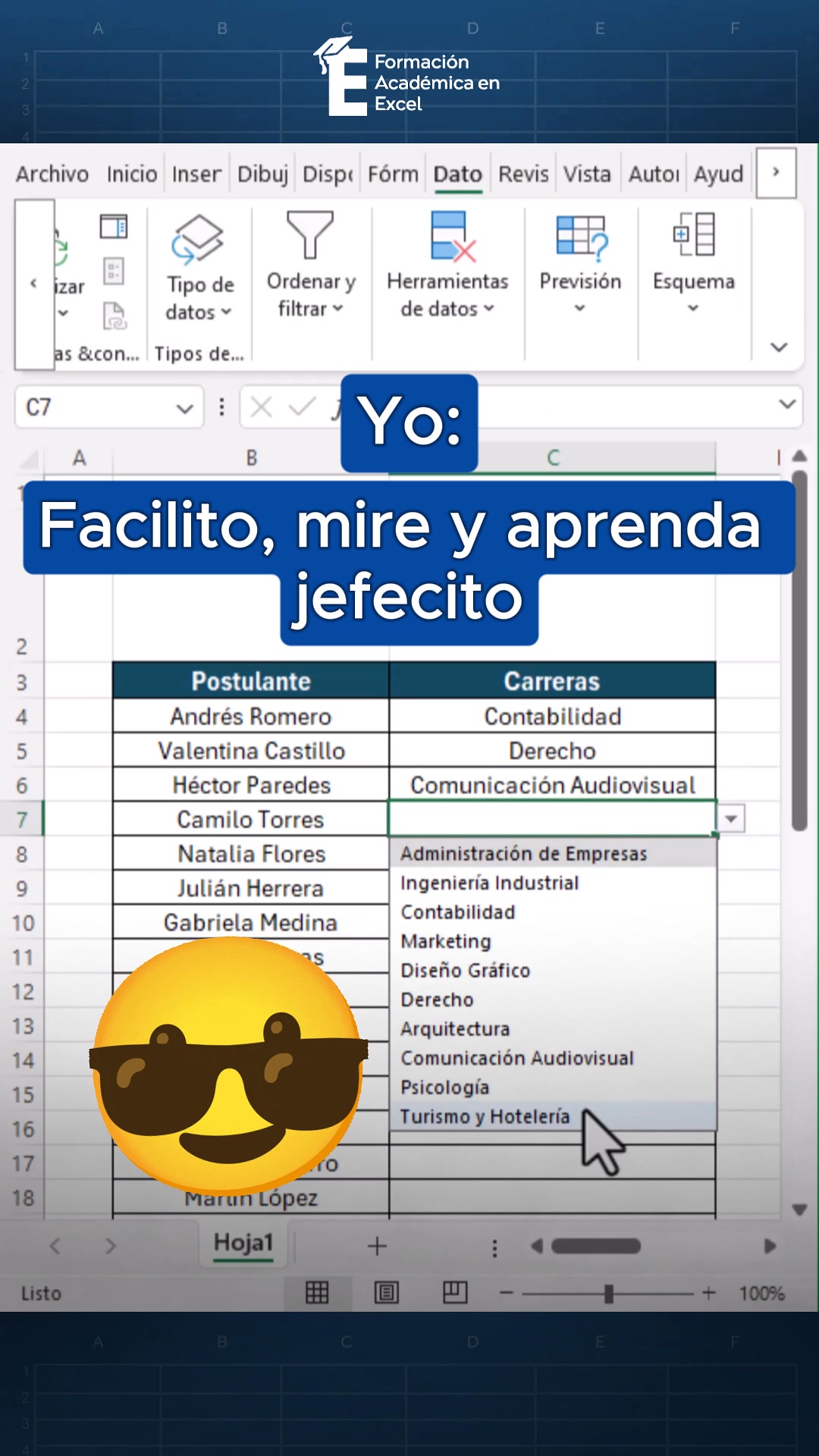The width and height of the screenshot is (819, 1456).
Task: Confirm entry with the checkmark icon
Action: pyautogui.click(x=302, y=408)
